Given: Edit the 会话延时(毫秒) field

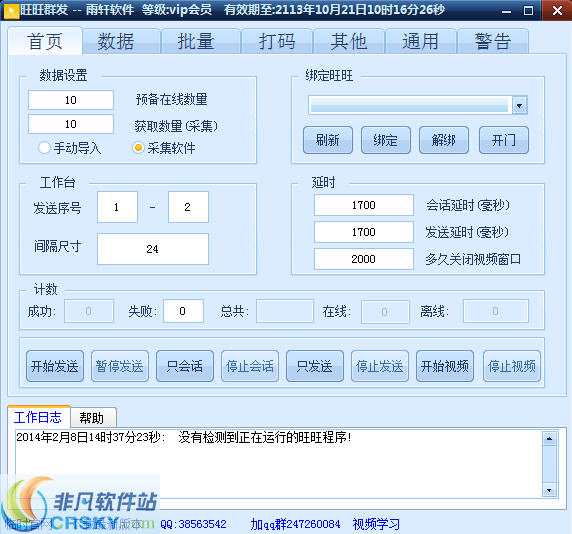Looking at the screenshot, I should pyautogui.click(x=364, y=205).
